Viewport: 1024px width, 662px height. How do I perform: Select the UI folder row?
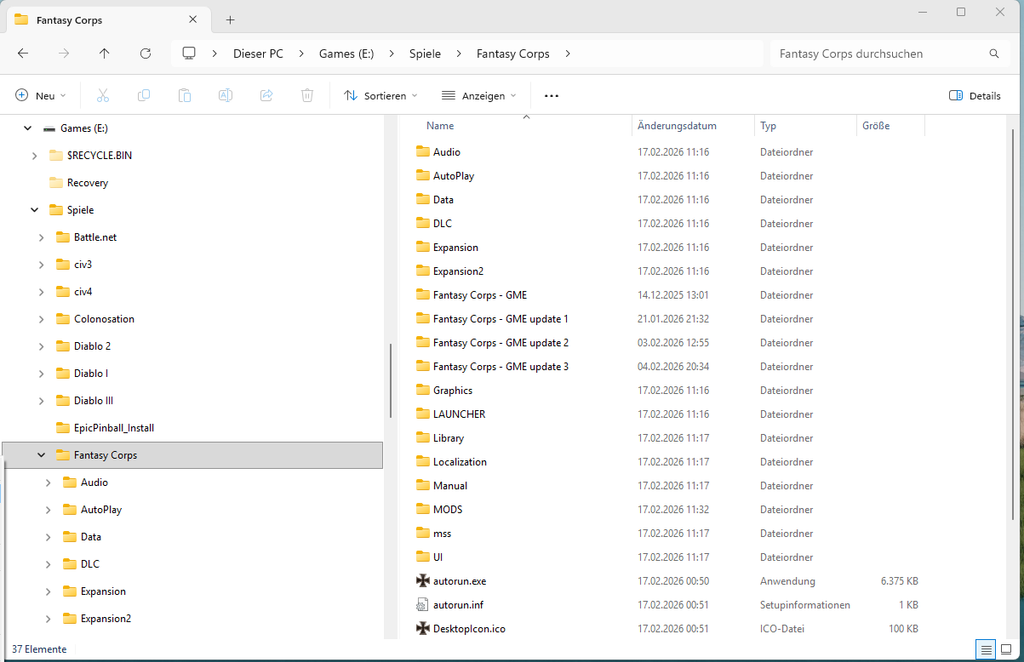[438, 557]
